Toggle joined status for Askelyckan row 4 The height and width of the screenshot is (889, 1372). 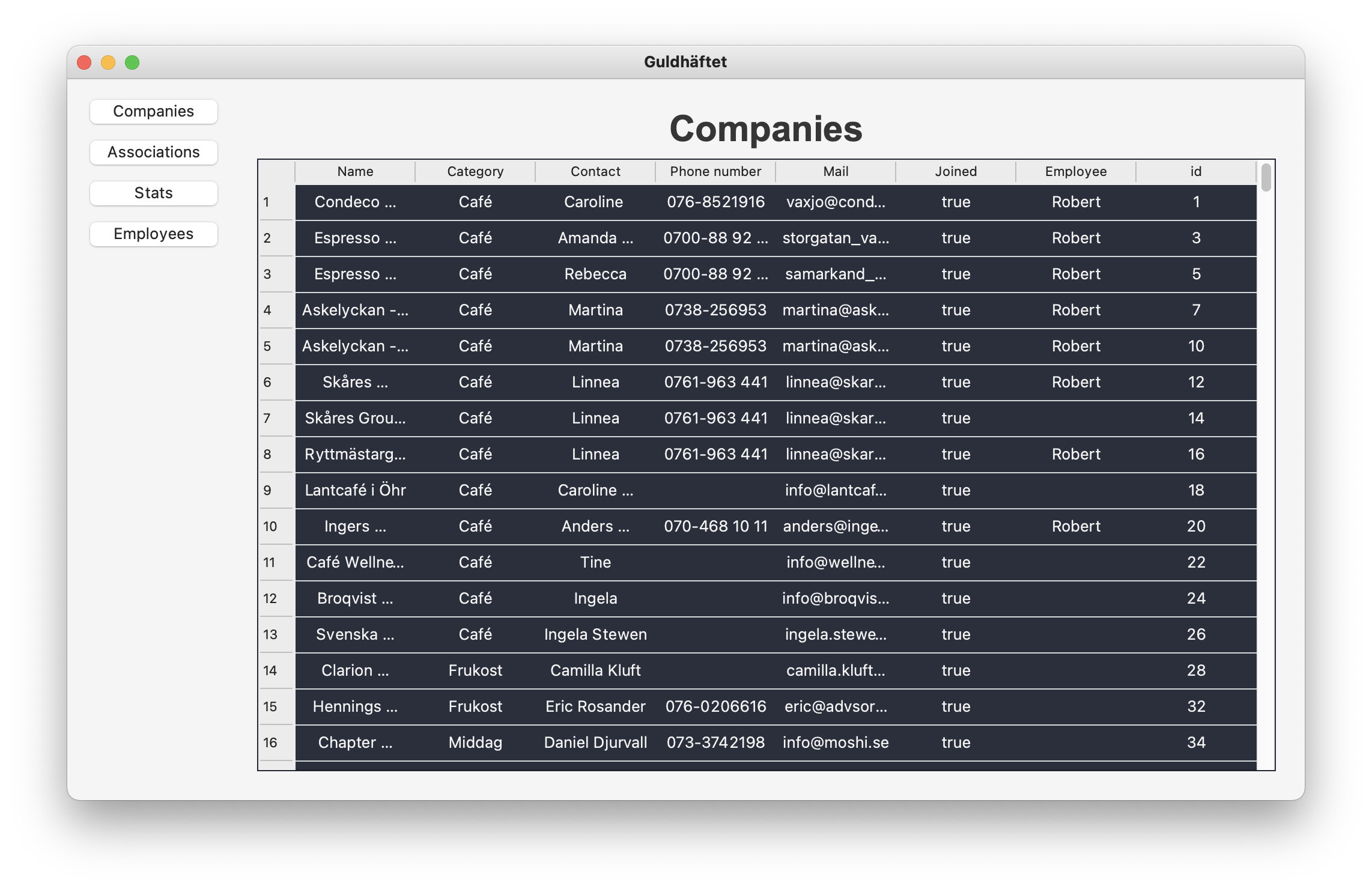[x=953, y=309]
